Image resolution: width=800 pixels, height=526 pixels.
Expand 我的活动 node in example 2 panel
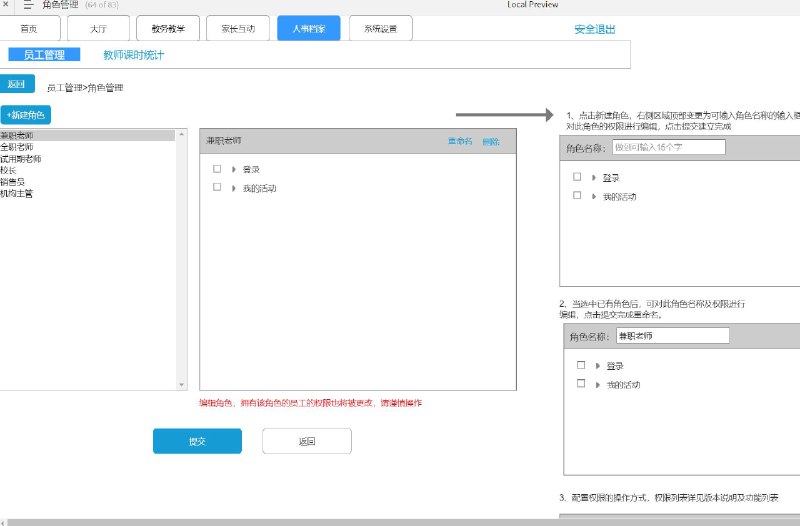(597, 385)
